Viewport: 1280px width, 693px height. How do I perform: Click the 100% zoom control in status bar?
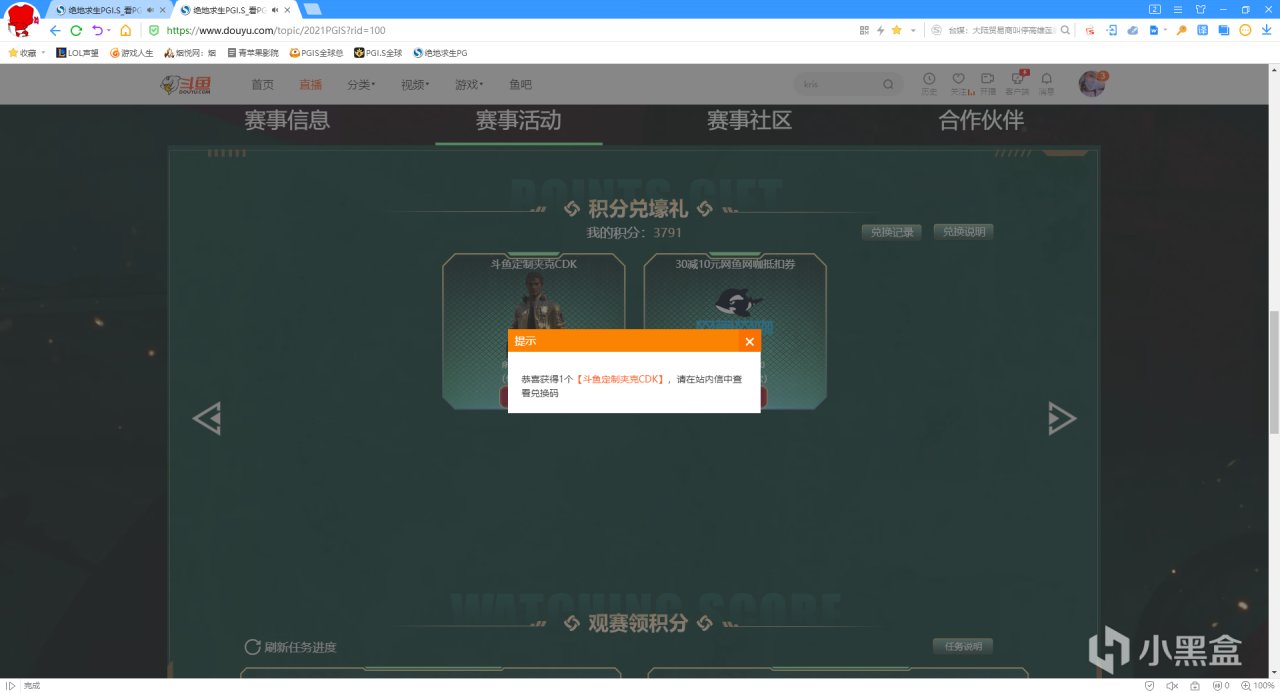point(1256,686)
